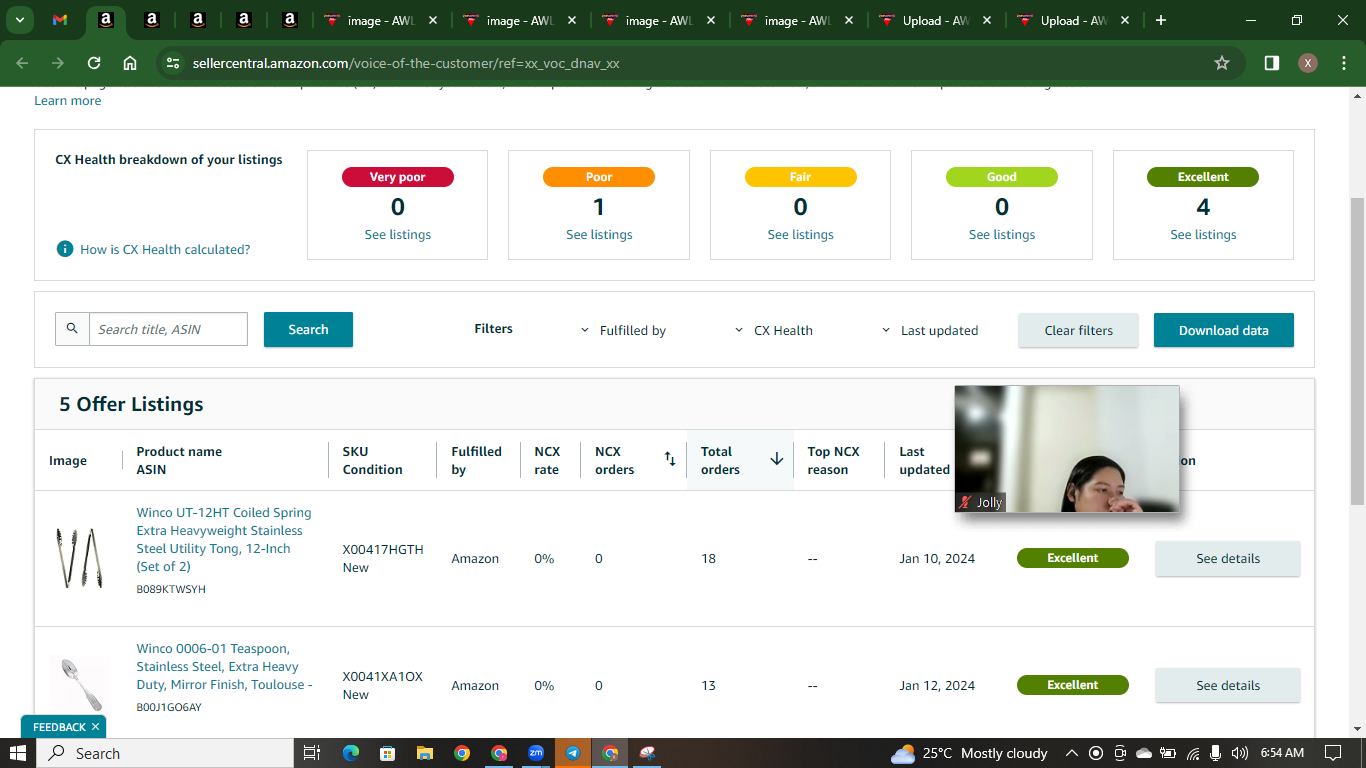See listings under Poor
The image size is (1366, 768).
[599, 234]
